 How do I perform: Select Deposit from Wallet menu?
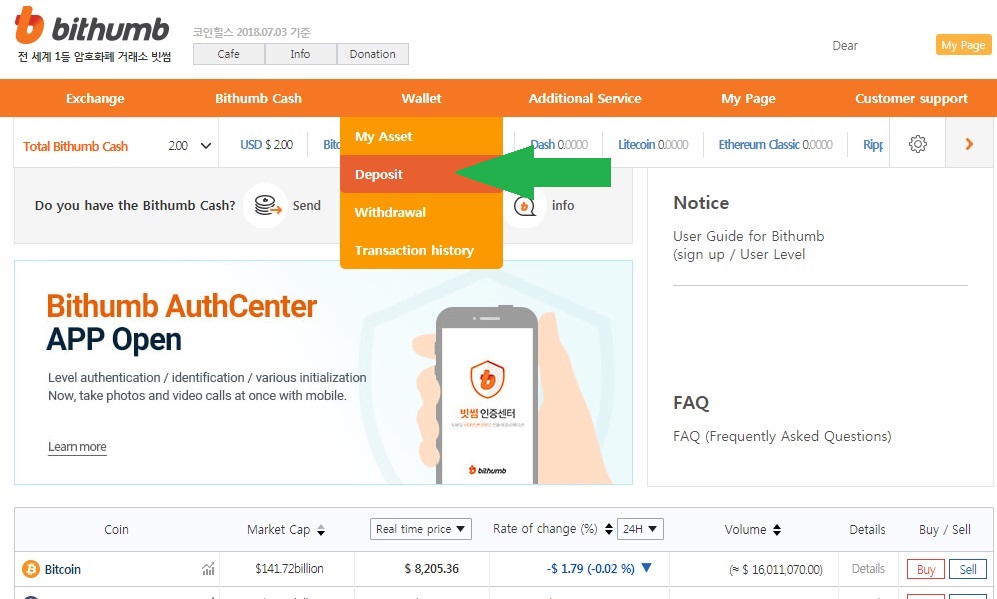[421, 174]
